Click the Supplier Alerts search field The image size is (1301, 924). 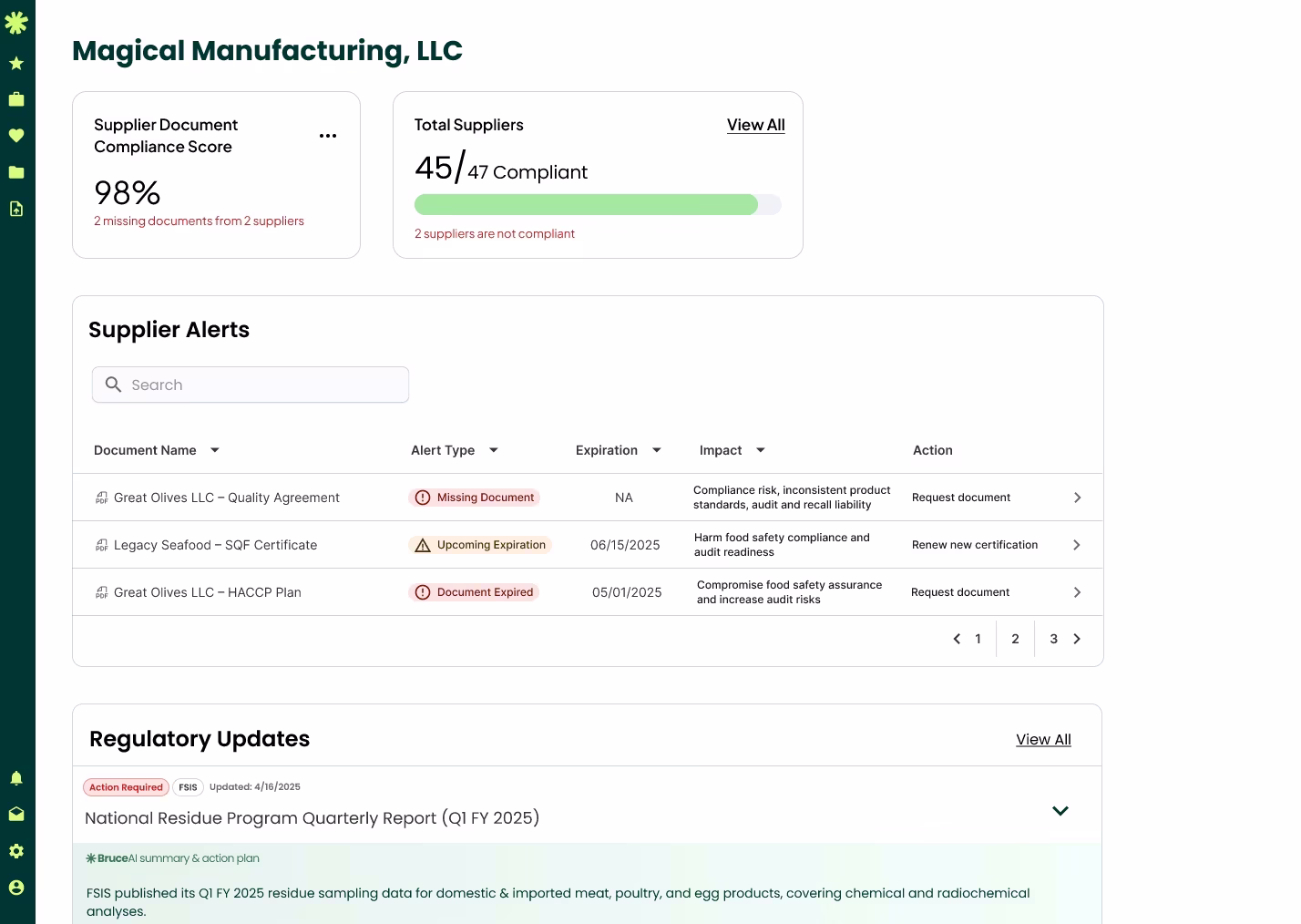click(251, 385)
